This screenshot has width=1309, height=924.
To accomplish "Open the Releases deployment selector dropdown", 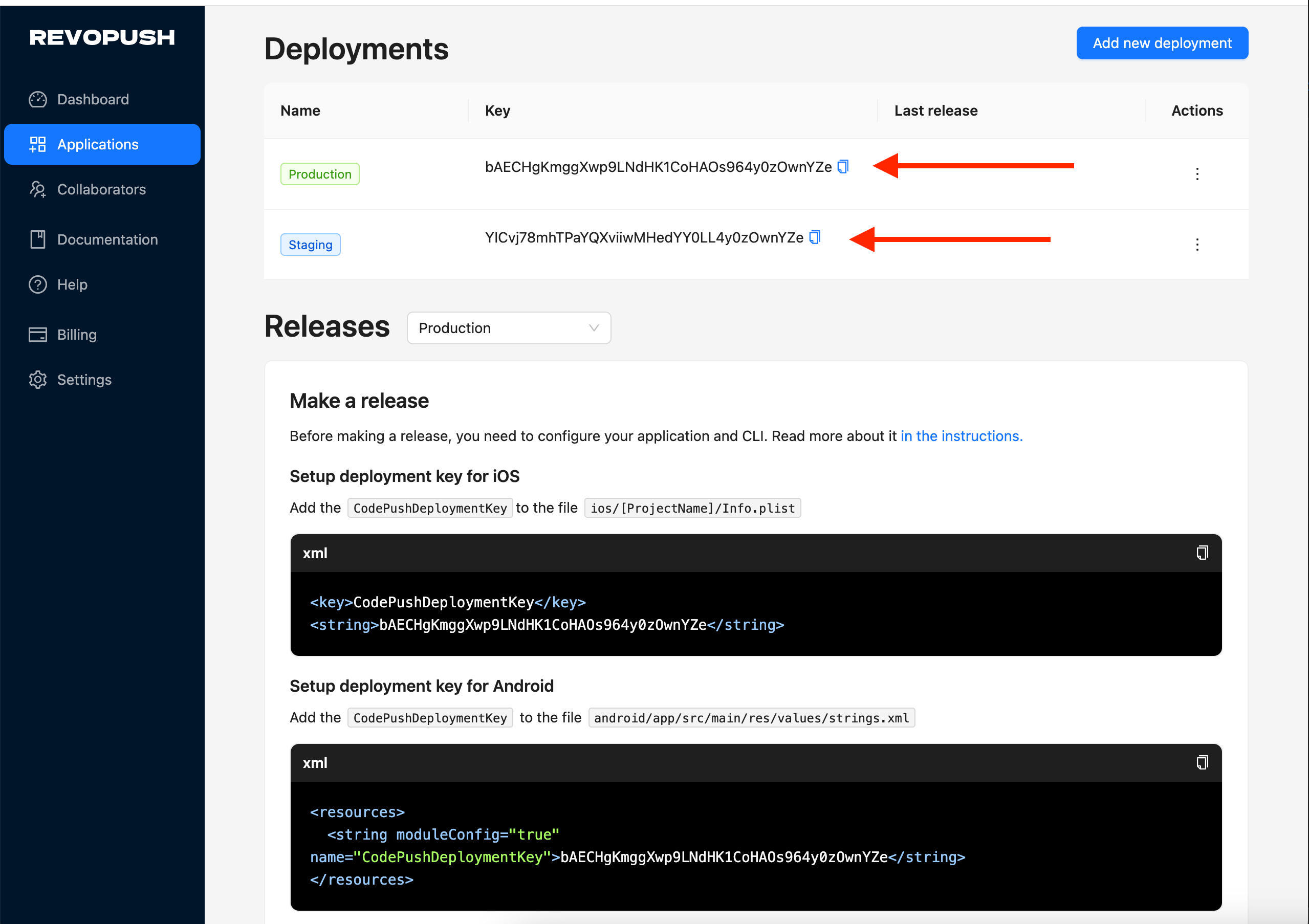I will pos(509,328).
